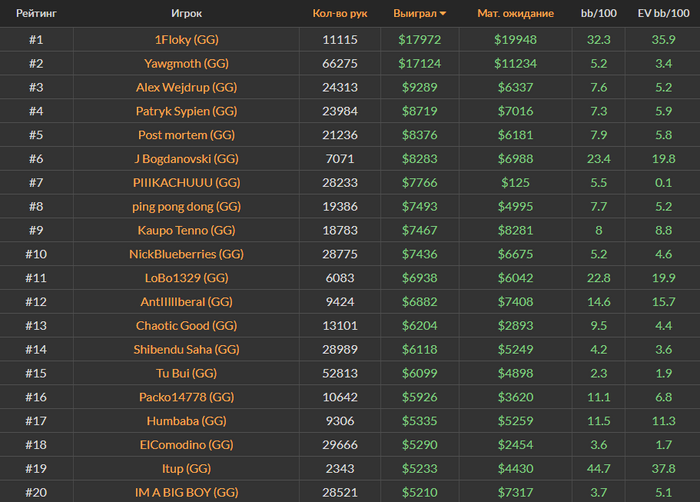Click the Post mortem (GG) link
This screenshot has width=700, height=502.
coord(187,135)
